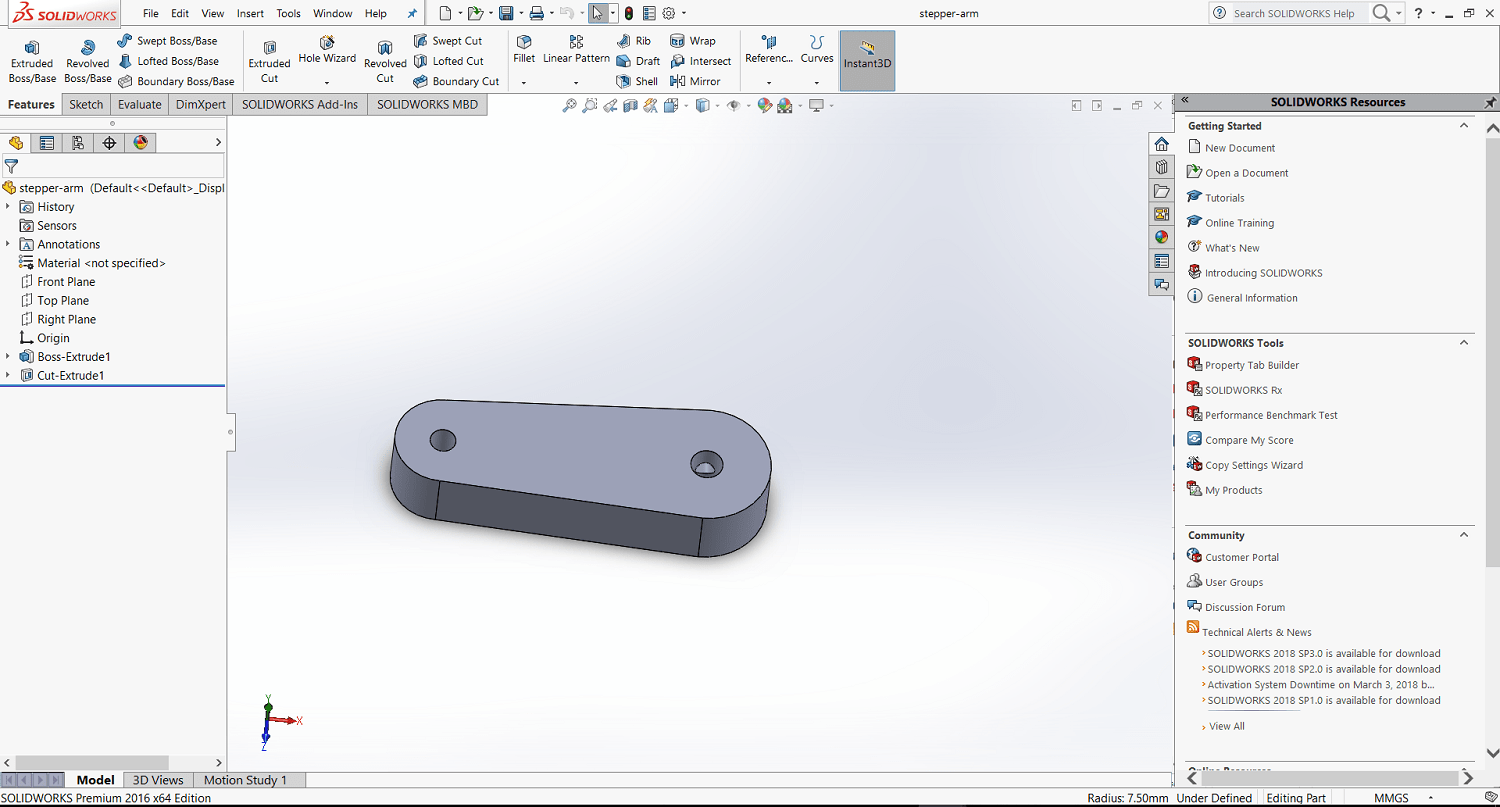This screenshot has width=1500, height=807.
Task: Expand the History folder
Action: [x=8, y=207]
